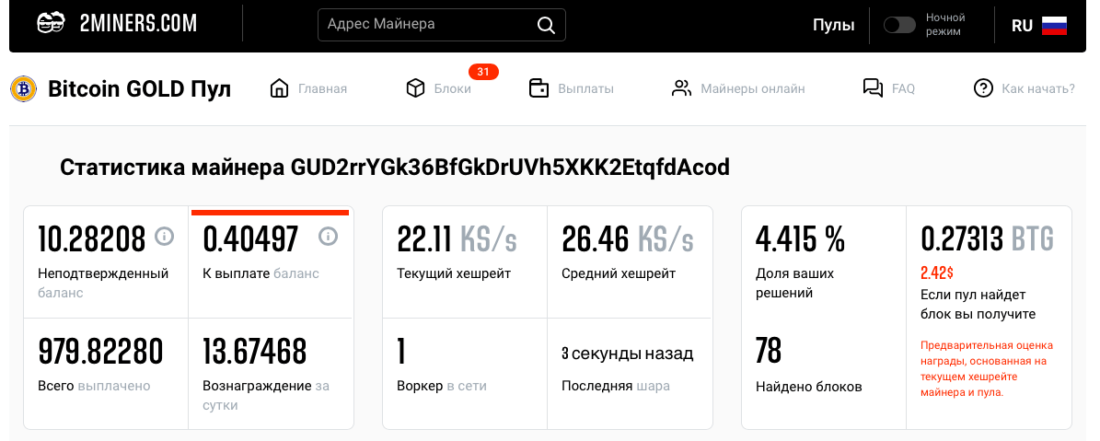Click the 78 blocks found value
Screen dimensions: 1100x441
click(768, 351)
